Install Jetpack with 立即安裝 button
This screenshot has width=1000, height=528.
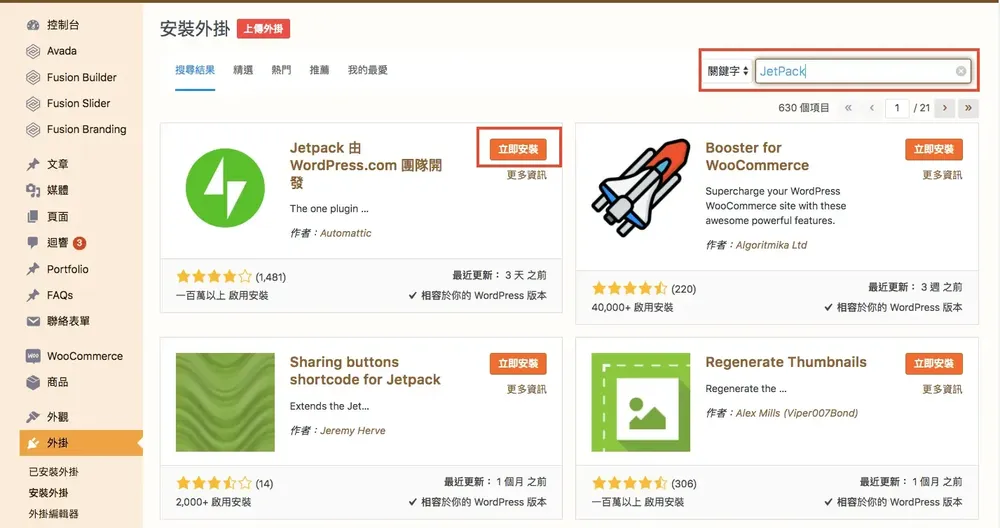click(518, 149)
